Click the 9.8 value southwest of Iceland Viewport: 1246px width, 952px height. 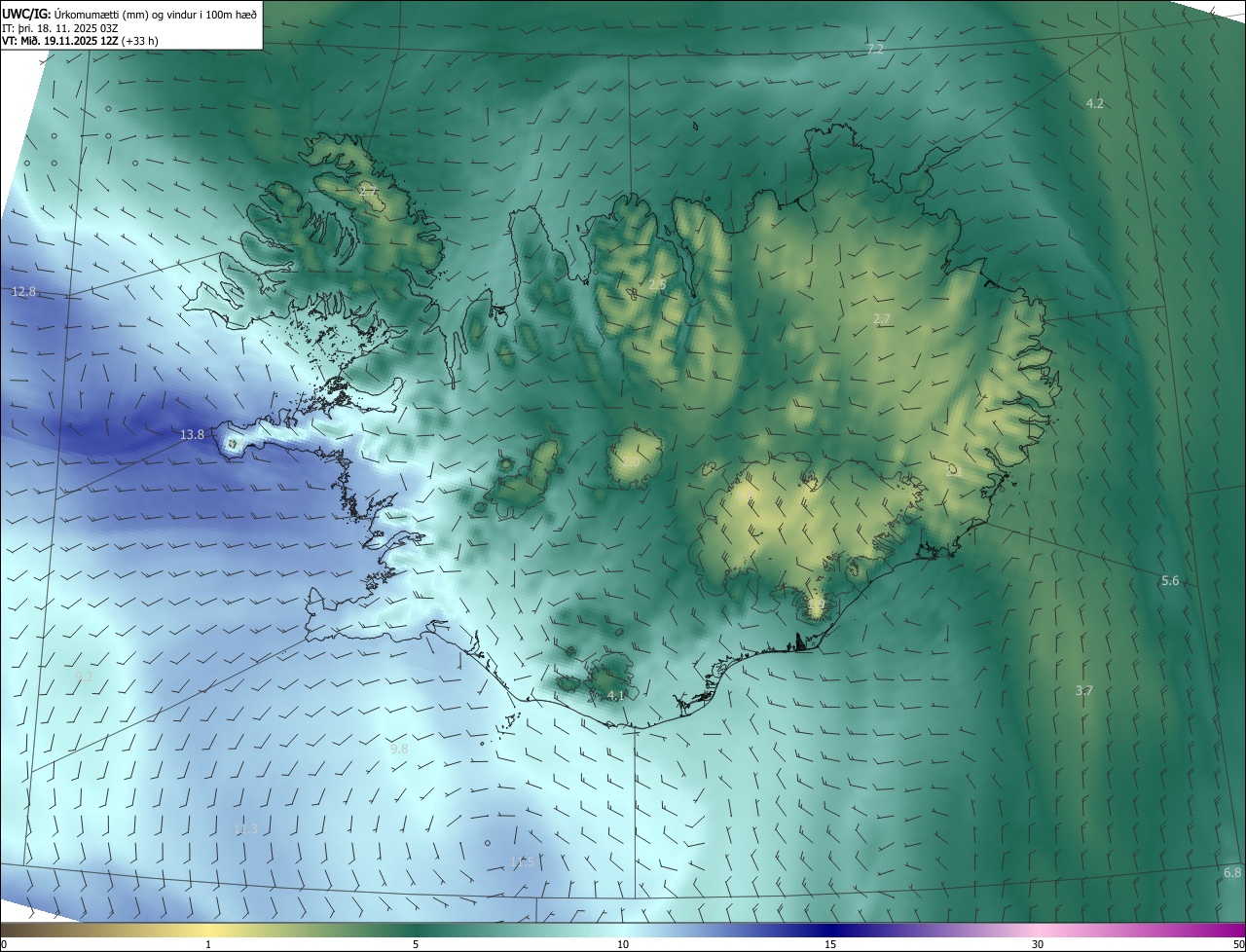click(x=399, y=749)
